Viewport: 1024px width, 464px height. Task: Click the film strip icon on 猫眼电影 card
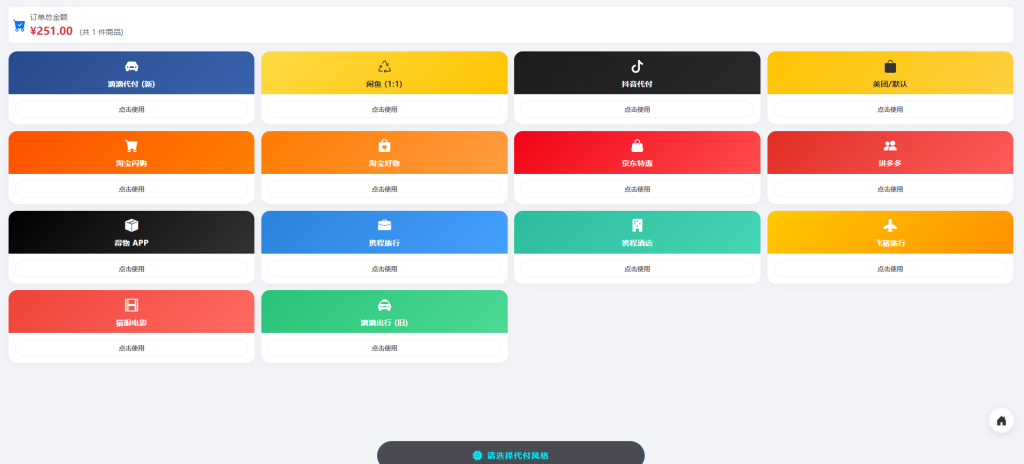click(131, 305)
